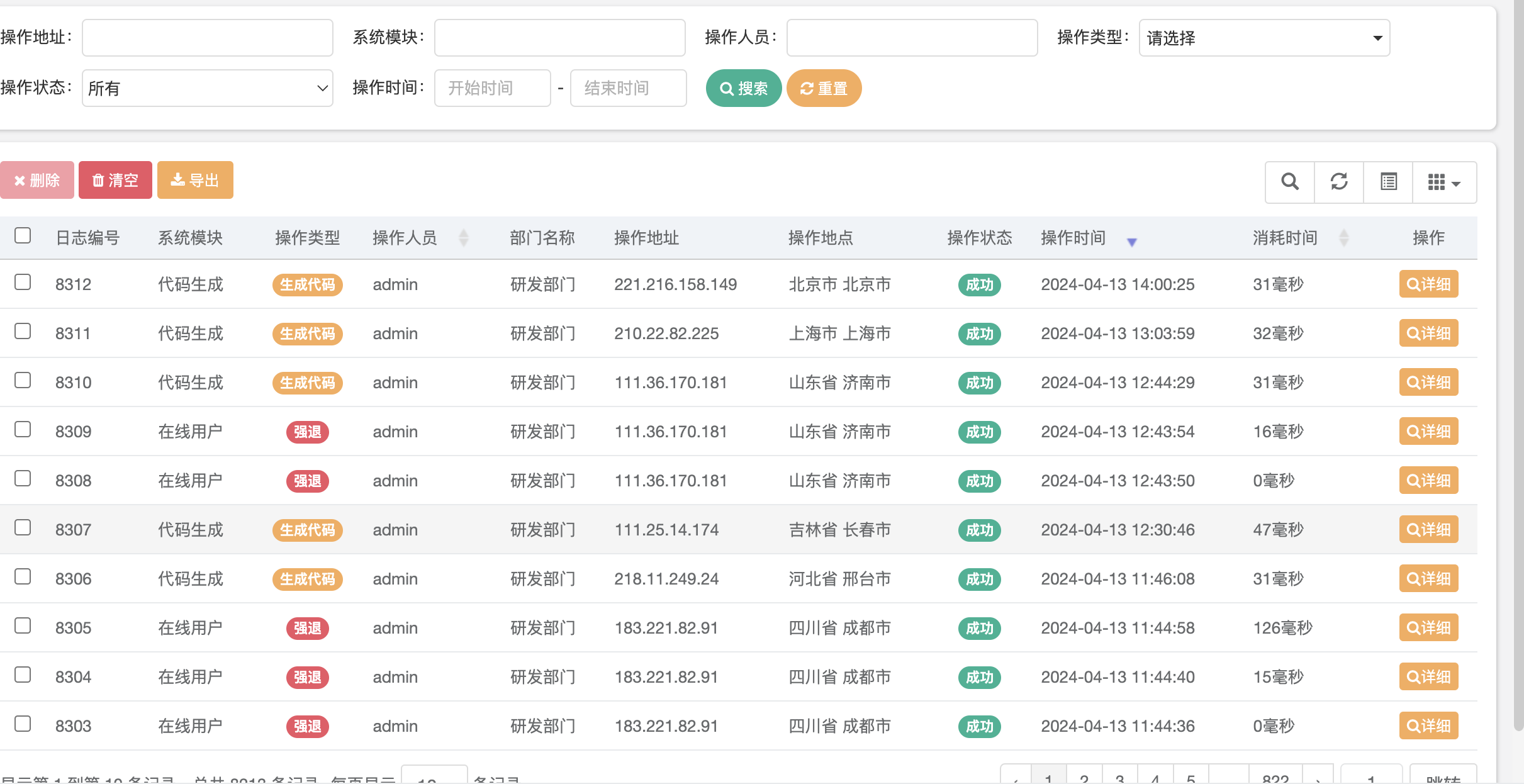The image size is (1524, 784).
Task: Check the box for log 8303
Action: coord(23,724)
